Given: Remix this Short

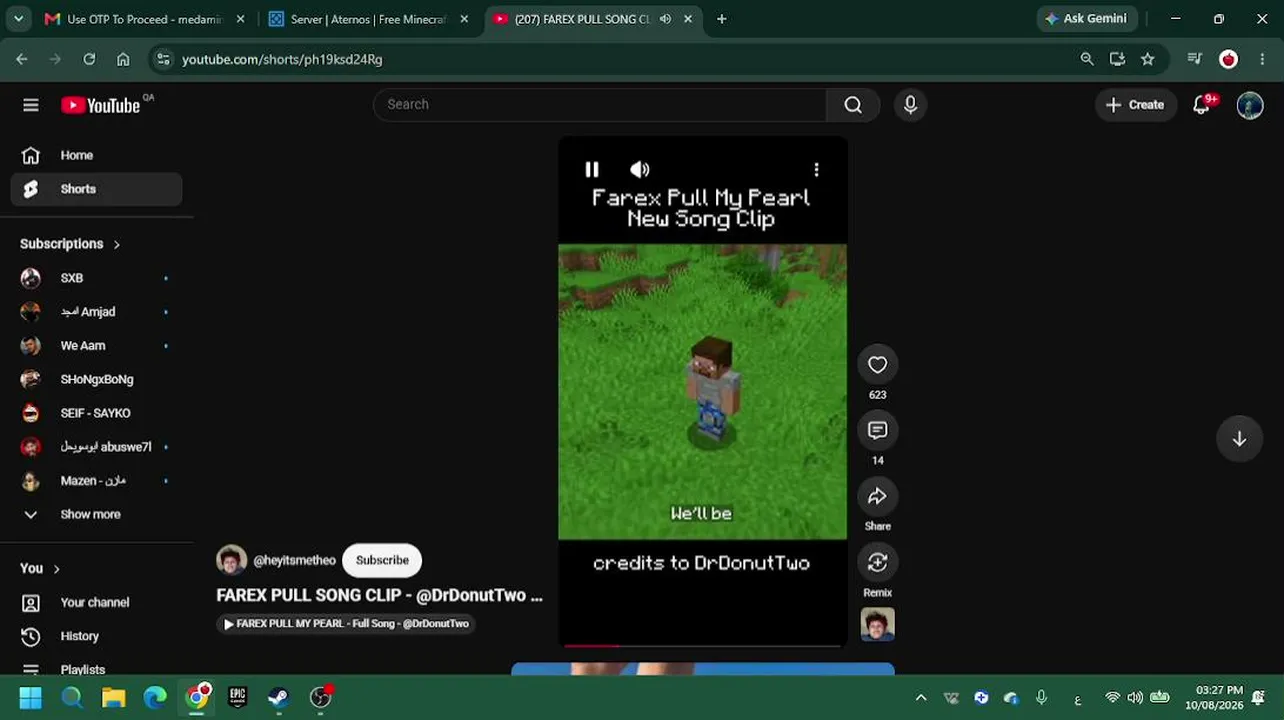Looking at the screenshot, I should tap(877, 563).
